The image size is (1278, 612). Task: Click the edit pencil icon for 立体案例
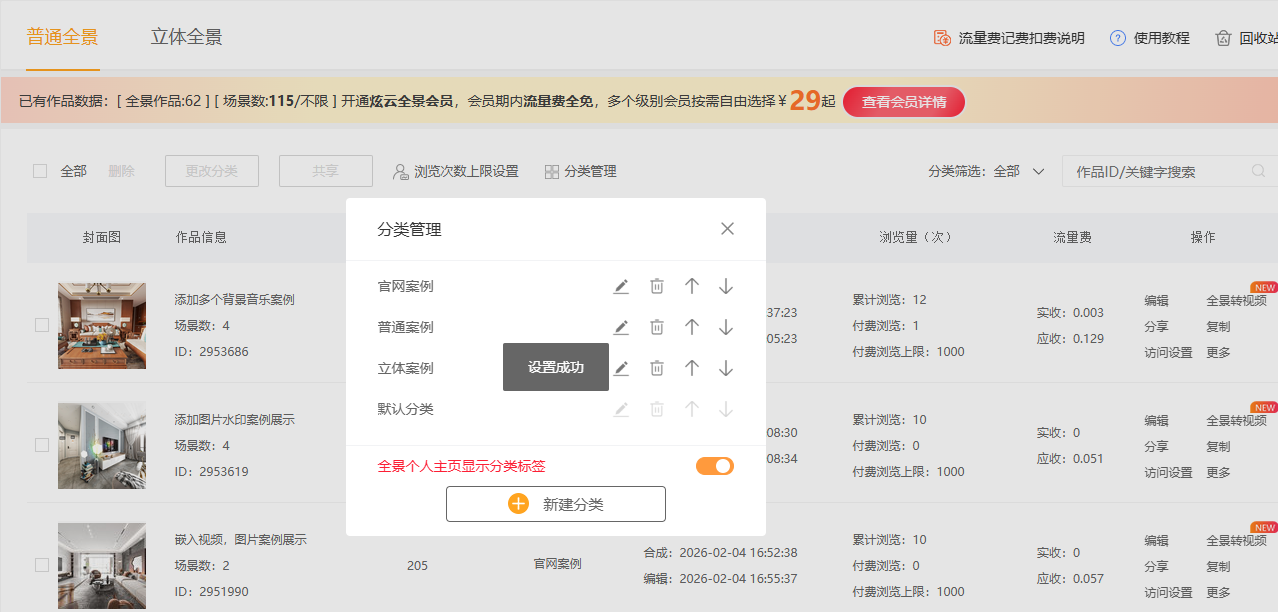tap(621, 369)
